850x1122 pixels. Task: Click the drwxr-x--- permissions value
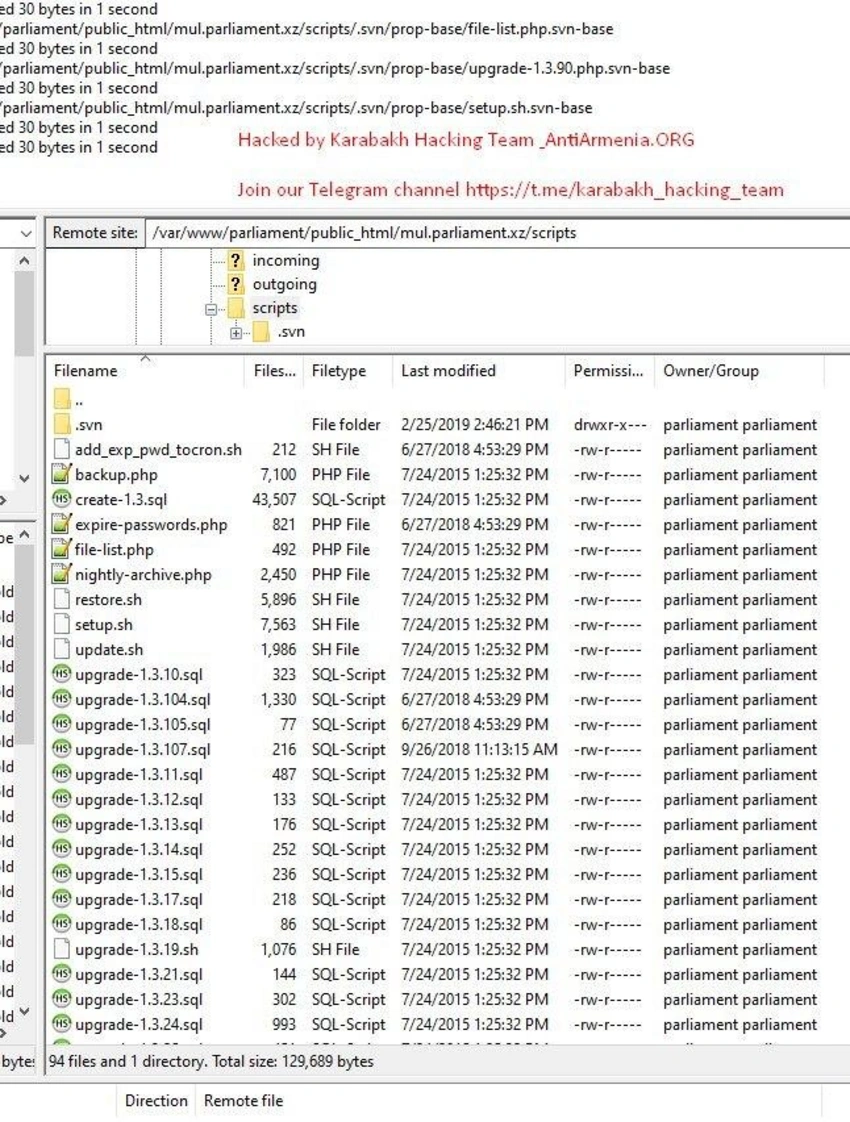pos(610,424)
